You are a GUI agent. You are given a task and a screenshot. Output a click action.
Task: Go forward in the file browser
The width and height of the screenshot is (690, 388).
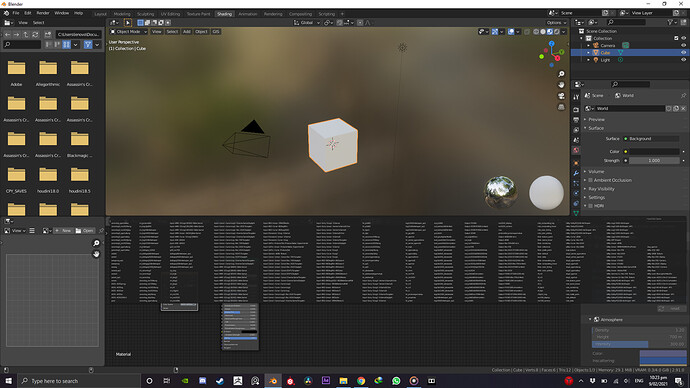click(16, 34)
